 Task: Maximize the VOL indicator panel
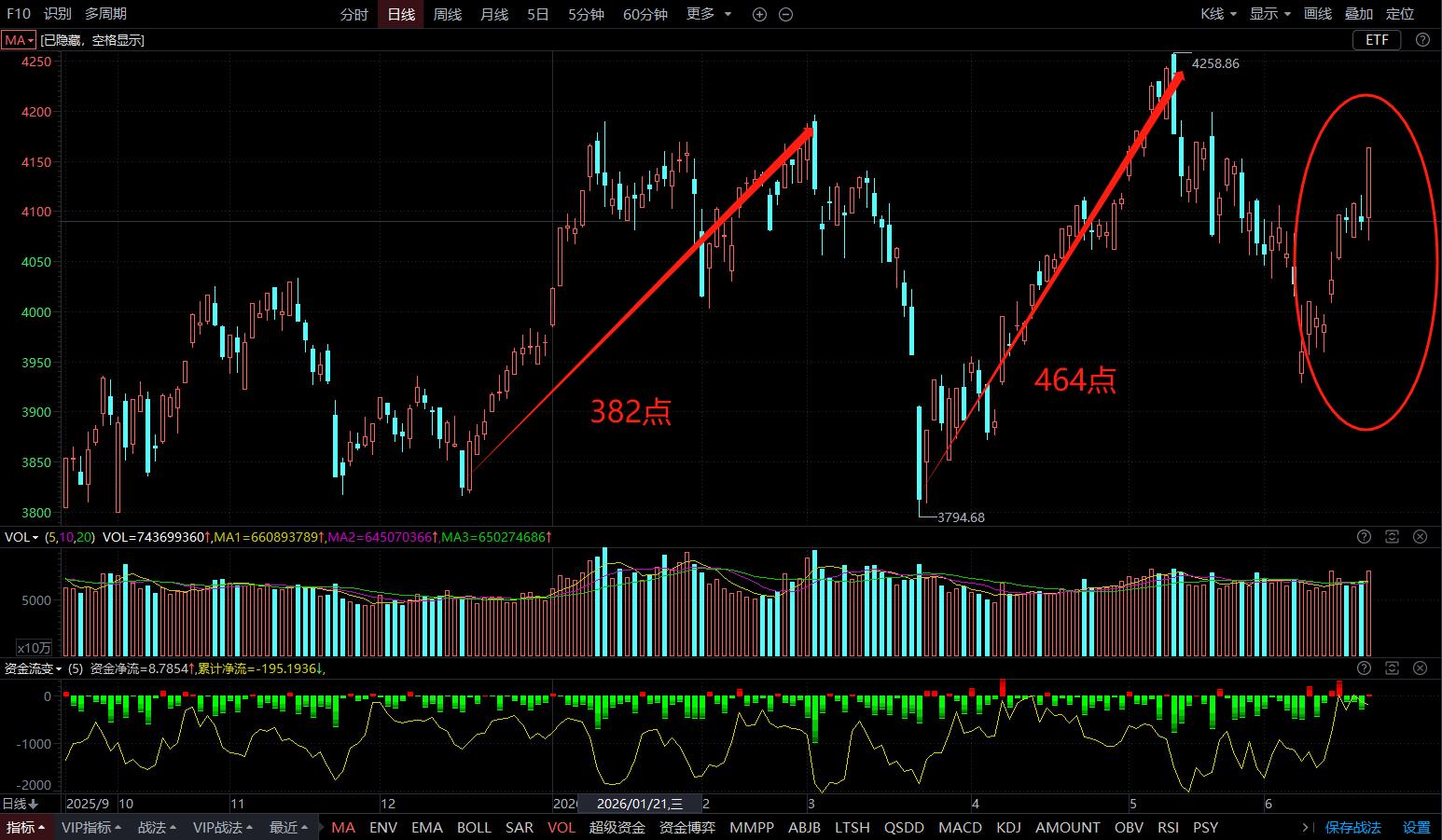(x=1393, y=537)
